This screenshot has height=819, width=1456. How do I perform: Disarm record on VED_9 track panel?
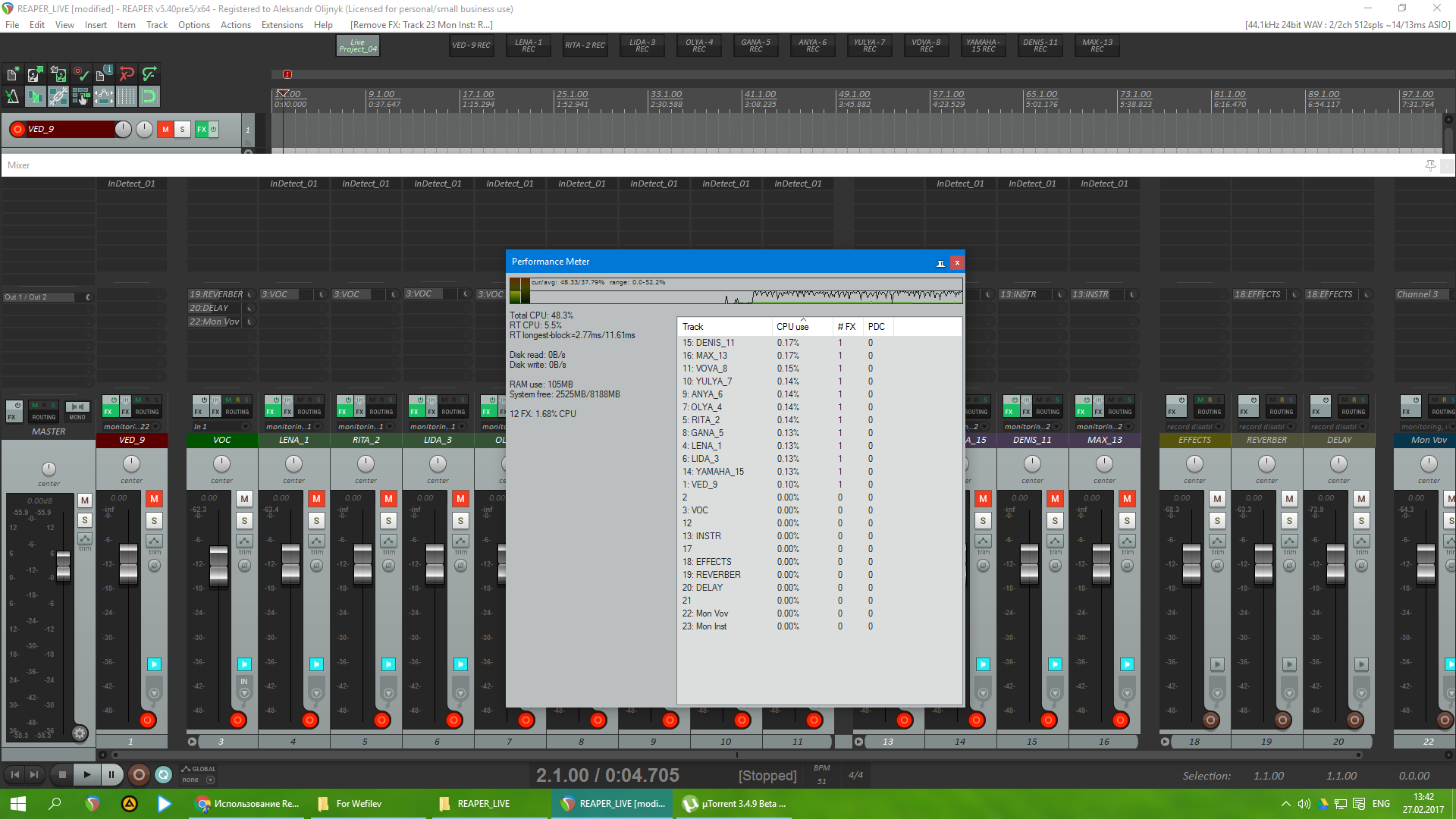17,129
